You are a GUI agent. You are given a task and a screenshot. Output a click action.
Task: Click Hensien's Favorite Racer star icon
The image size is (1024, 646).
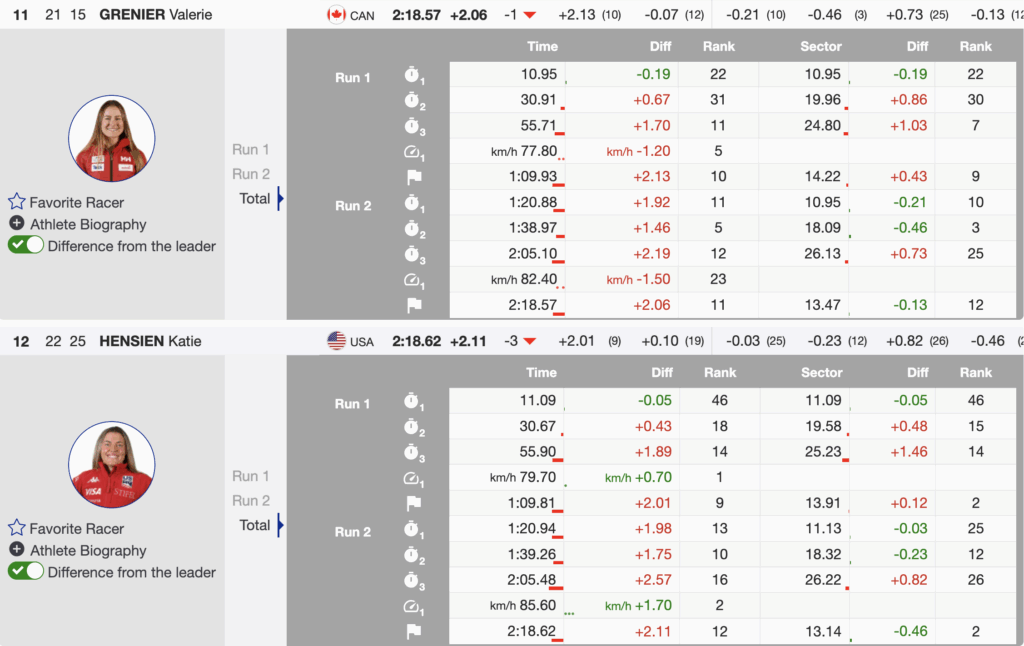(17, 528)
